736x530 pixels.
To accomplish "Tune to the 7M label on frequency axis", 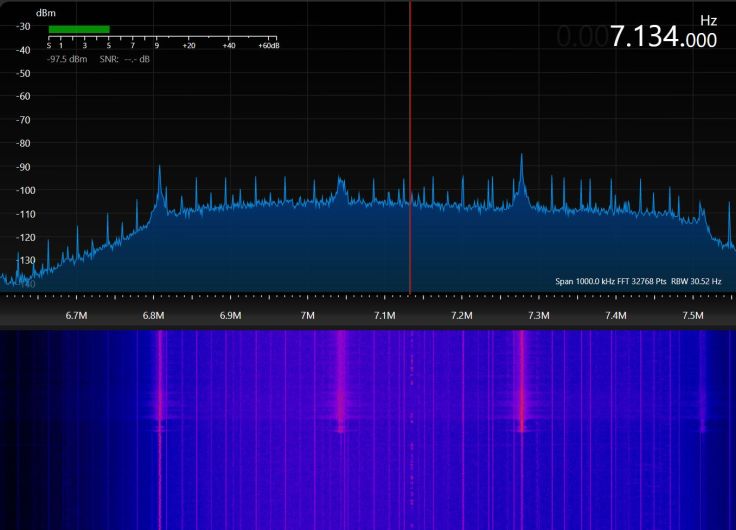I will (x=307, y=316).
